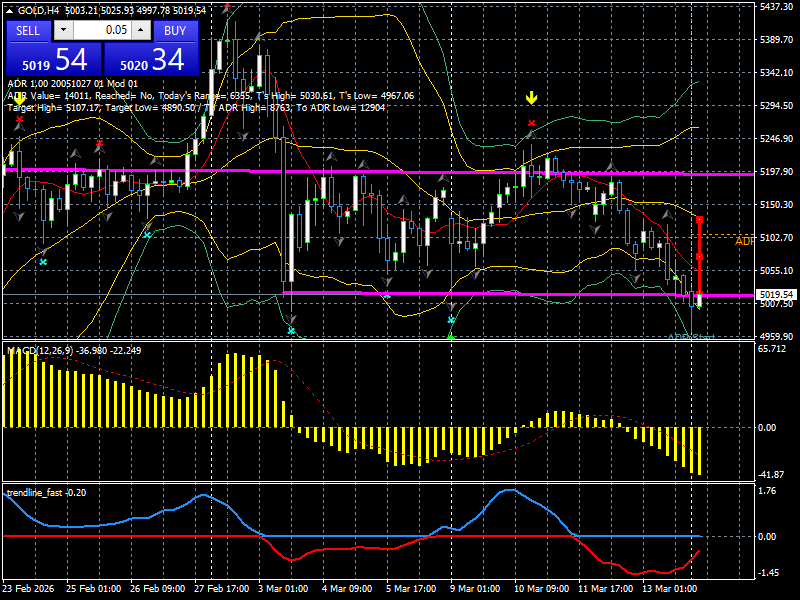Click the '3 Mar 01:00' time axis label
The height and width of the screenshot is (600, 800).
(283, 588)
